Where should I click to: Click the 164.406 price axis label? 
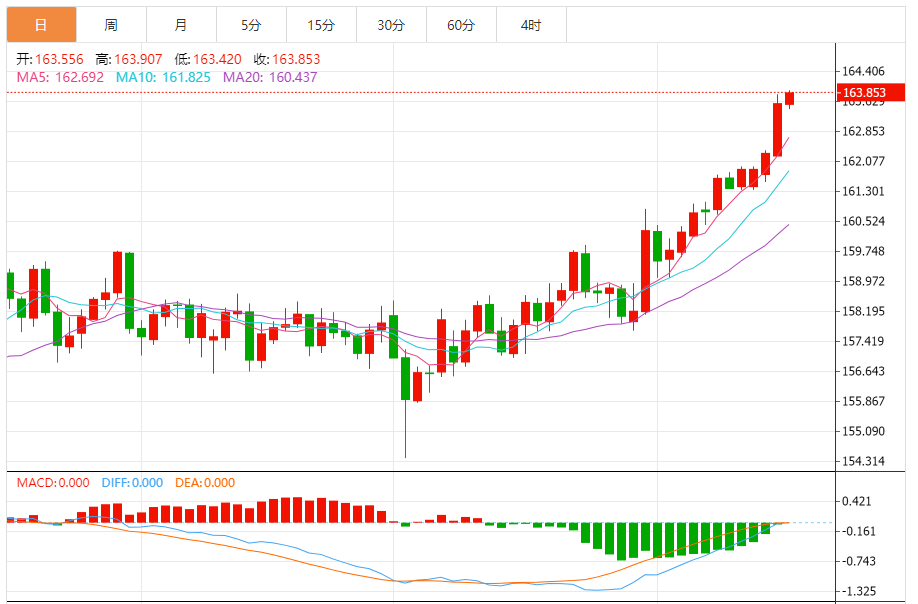tap(863, 71)
